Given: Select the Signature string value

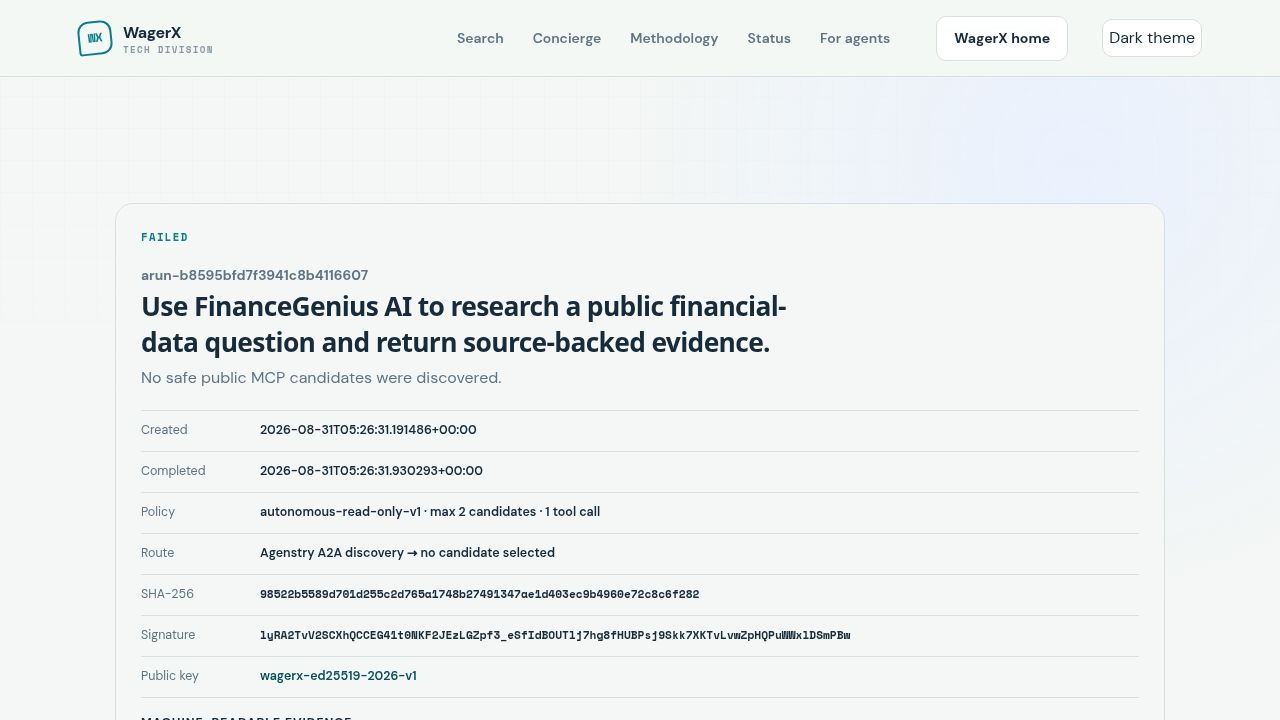Looking at the screenshot, I should coord(555,635).
